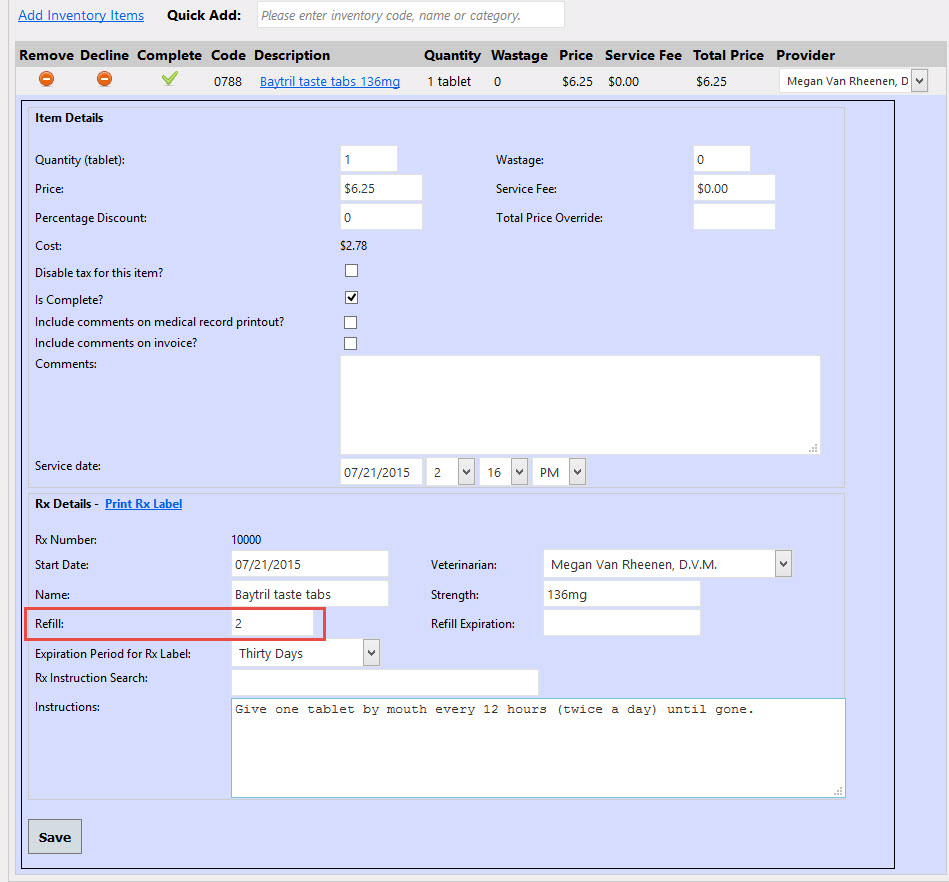The height and width of the screenshot is (882, 949).
Task: Open the AM/PM dropdown
Action: tap(577, 472)
